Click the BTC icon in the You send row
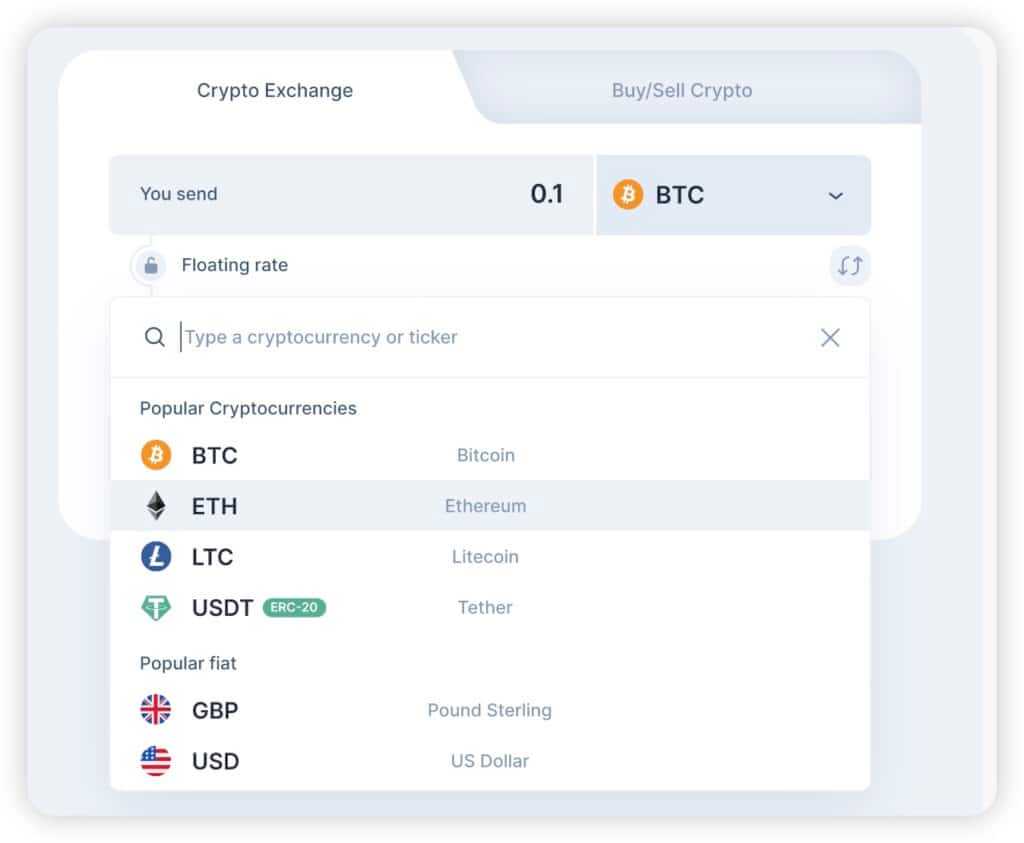Image resolution: width=1024 pixels, height=843 pixels. pyautogui.click(x=628, y=195)
